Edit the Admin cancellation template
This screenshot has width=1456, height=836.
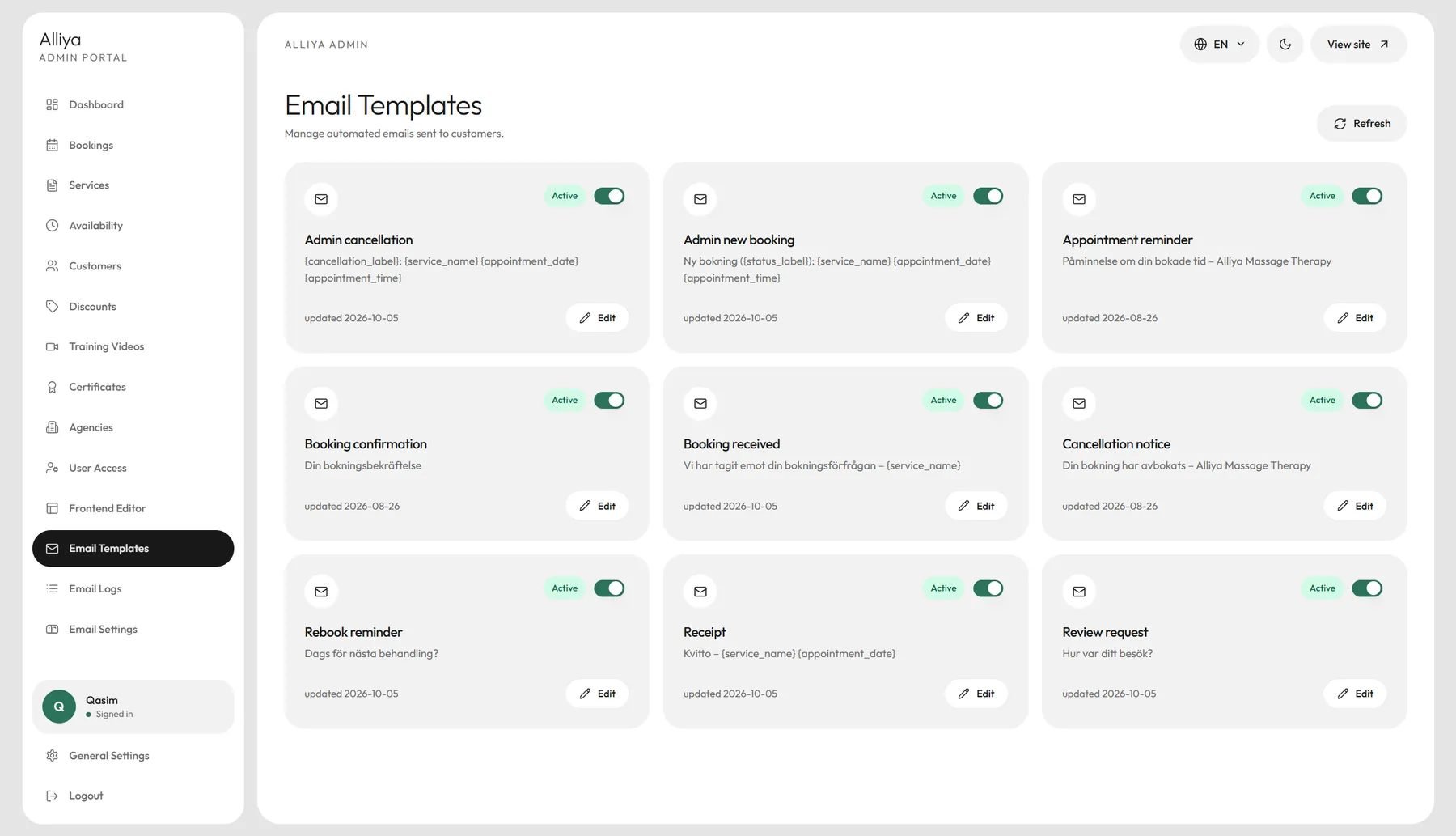tap(597, 318)
